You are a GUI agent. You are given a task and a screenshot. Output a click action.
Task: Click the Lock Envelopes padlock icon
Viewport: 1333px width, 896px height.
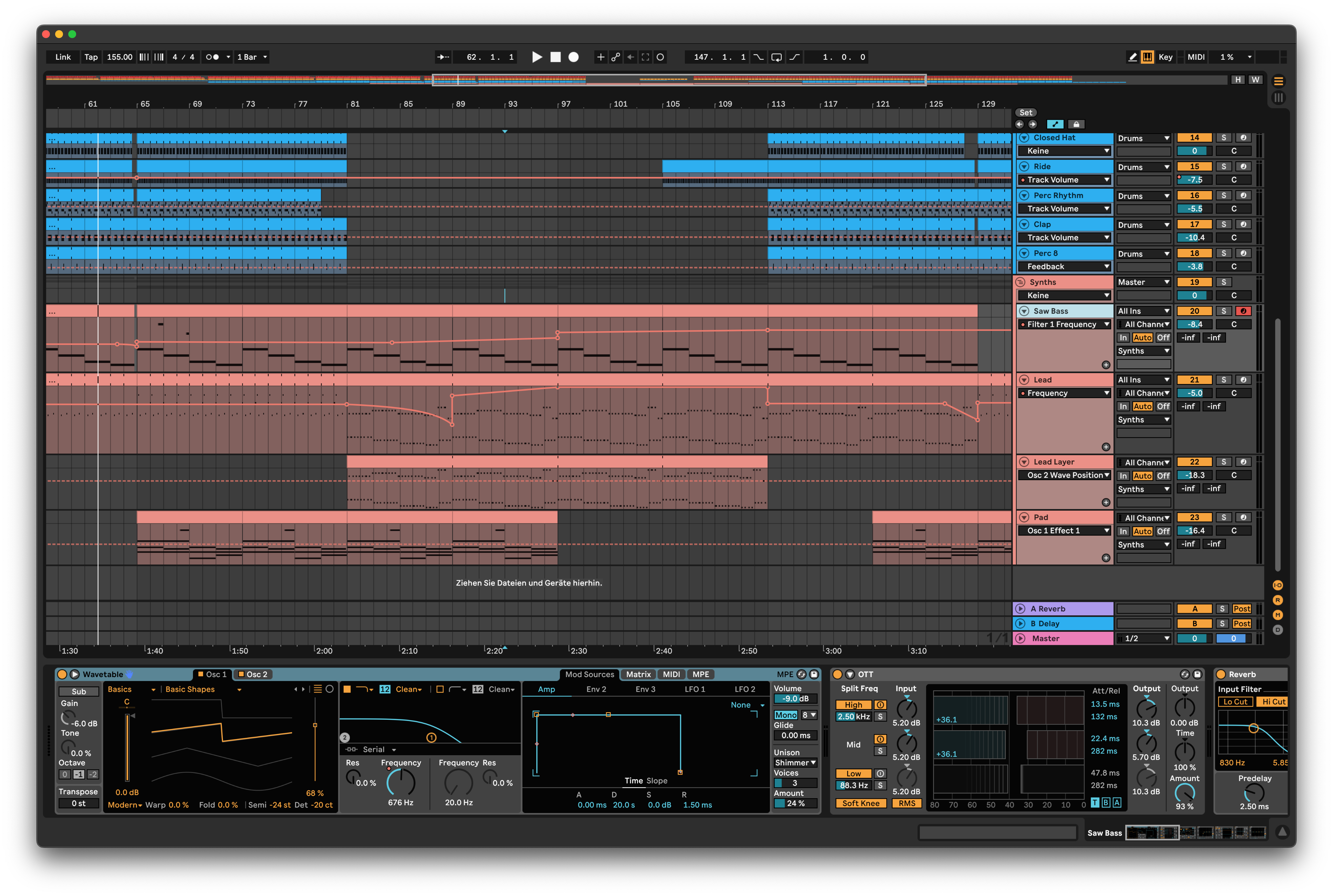point(1076,124)
